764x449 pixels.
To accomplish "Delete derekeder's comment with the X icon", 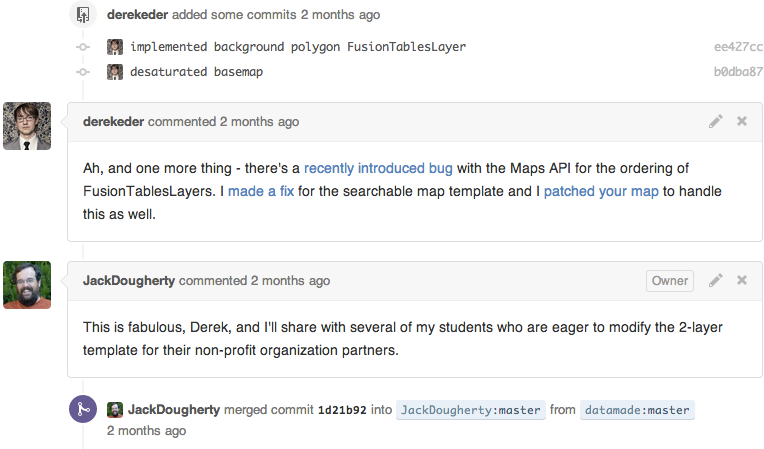I will coord(742,121).
